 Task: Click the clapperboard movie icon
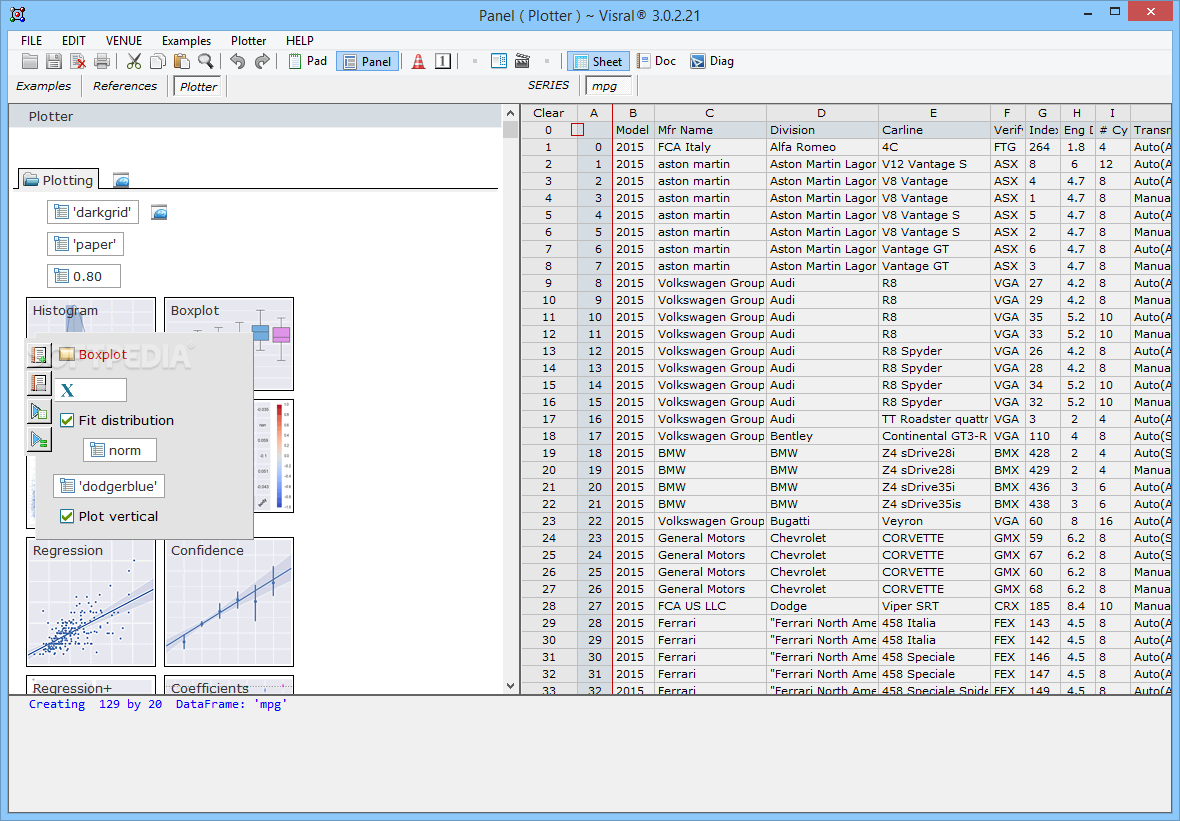522,61
